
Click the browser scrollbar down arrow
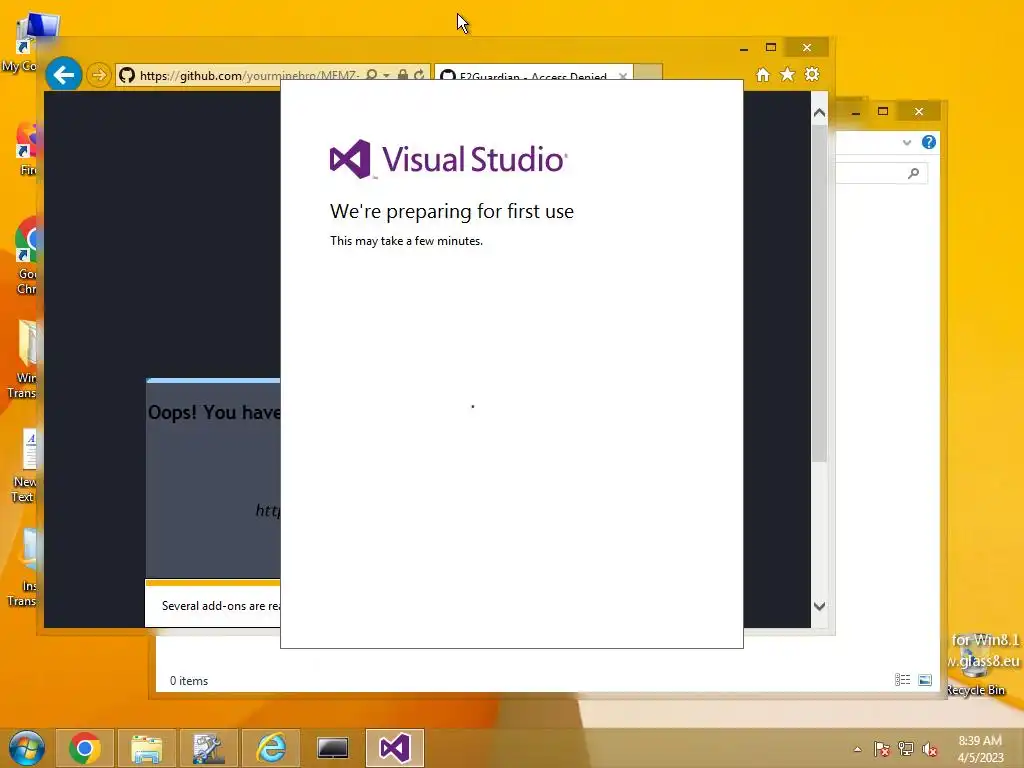click(x=820, y=606)
